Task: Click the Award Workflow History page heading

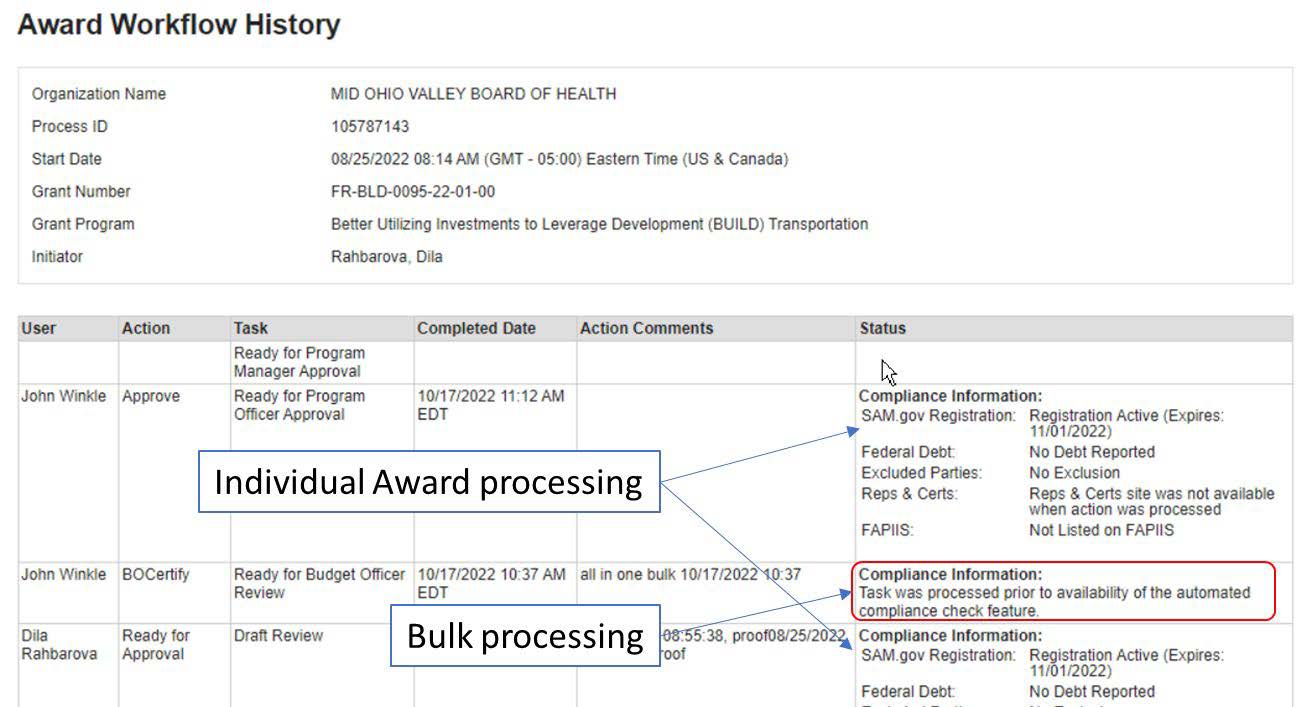Action: pyautogui.click(x=179, y=25)
